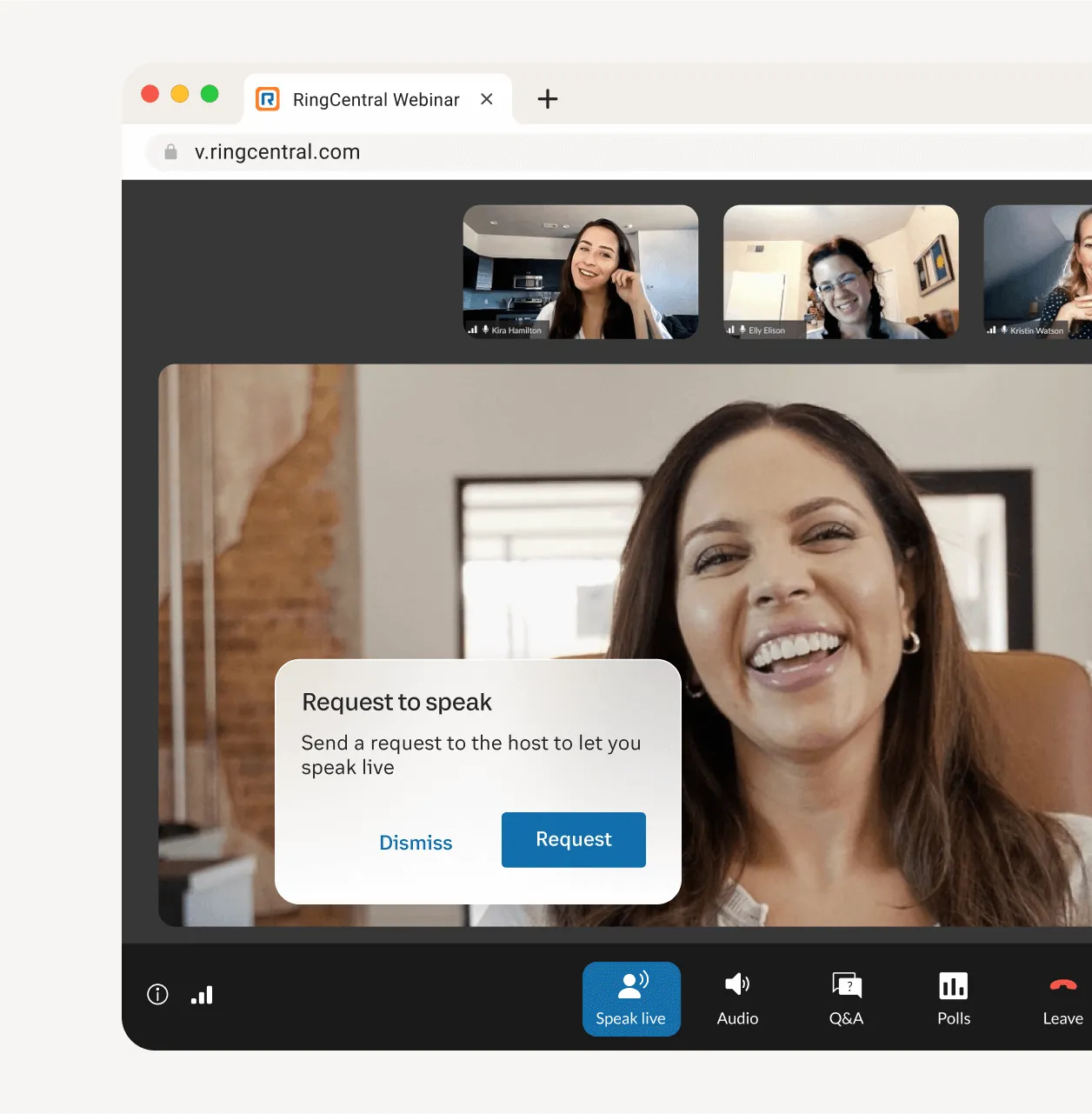Select the RingCentral Webinar tab
The image size is (1092, 1114).
[x=376, y=100]
